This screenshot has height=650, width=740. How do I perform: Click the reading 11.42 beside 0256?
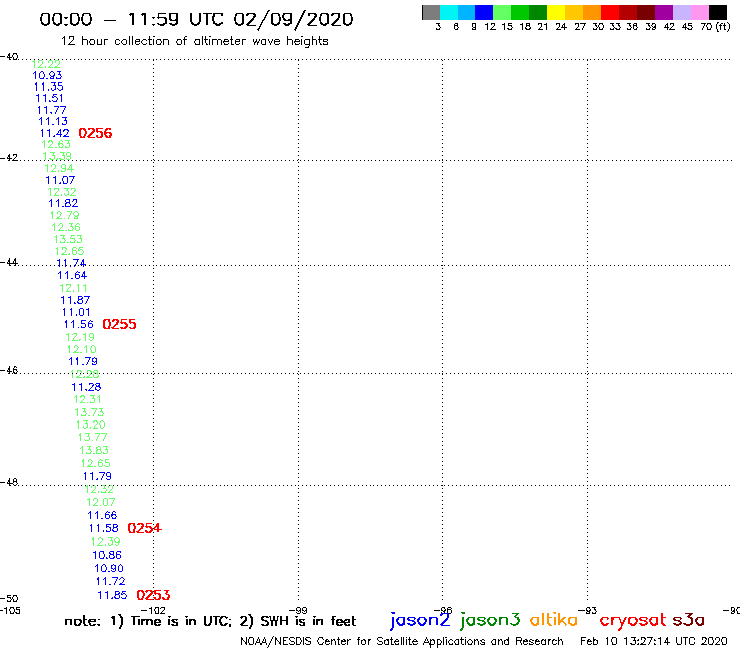55,133
